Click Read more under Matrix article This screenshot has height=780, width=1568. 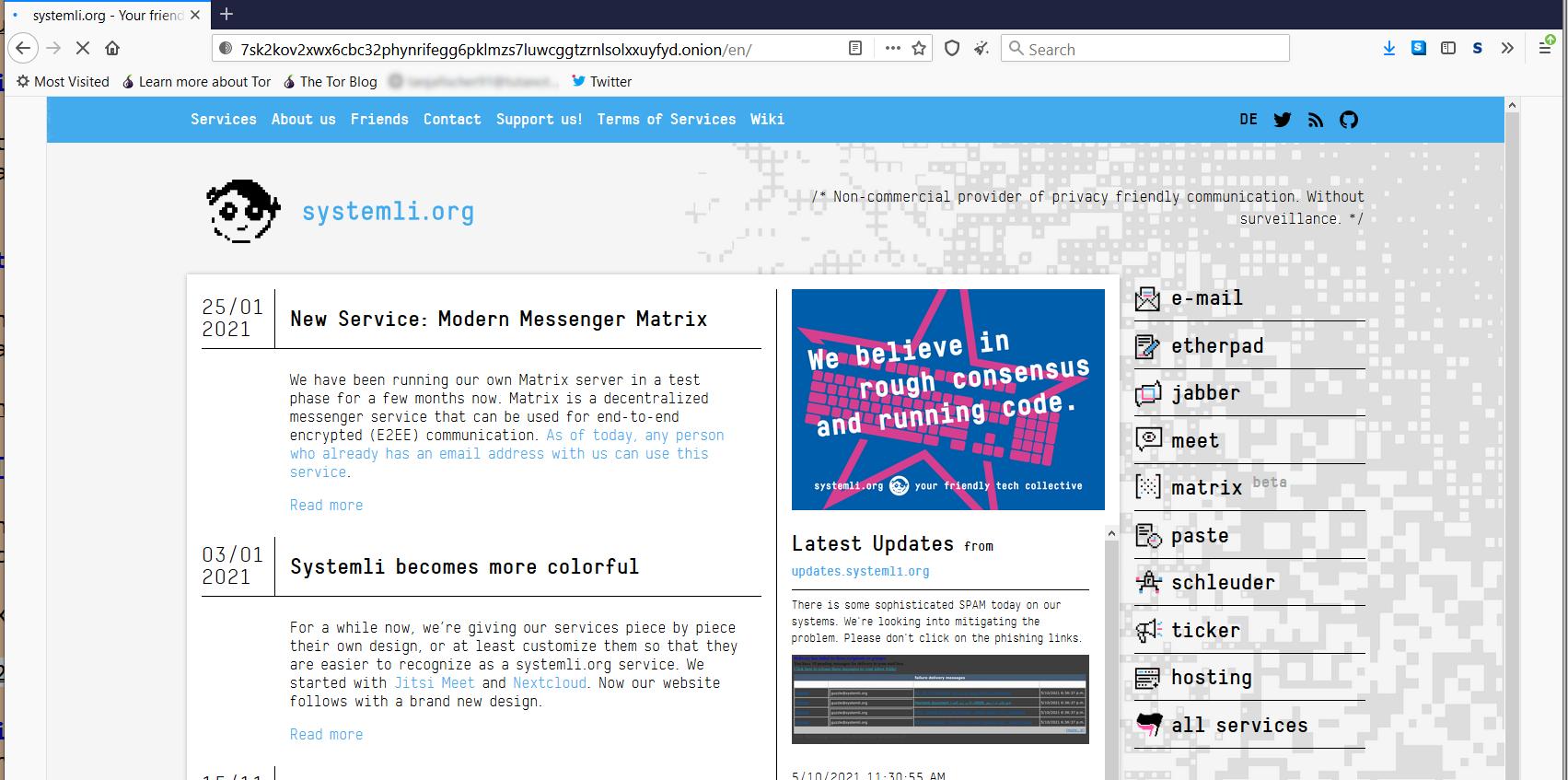click(326, 505)
